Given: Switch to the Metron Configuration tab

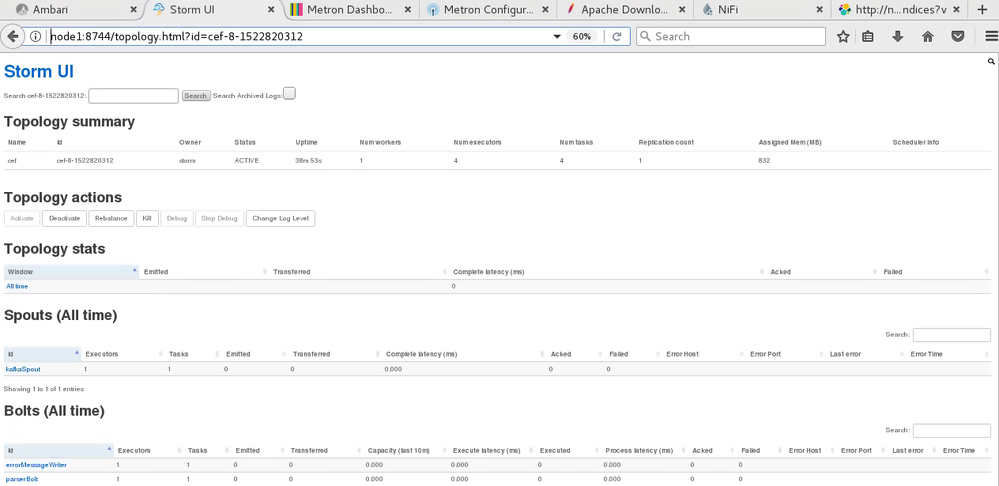Looking at the screenshot, I should pos(487,10).
